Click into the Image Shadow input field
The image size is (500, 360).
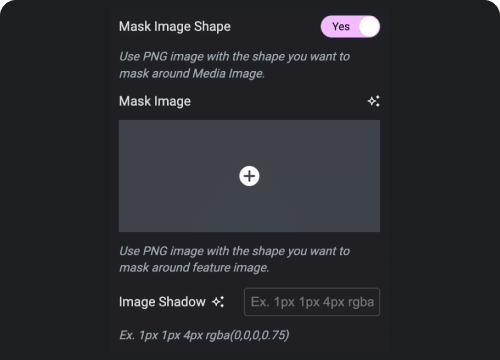(x=312, y=302)
